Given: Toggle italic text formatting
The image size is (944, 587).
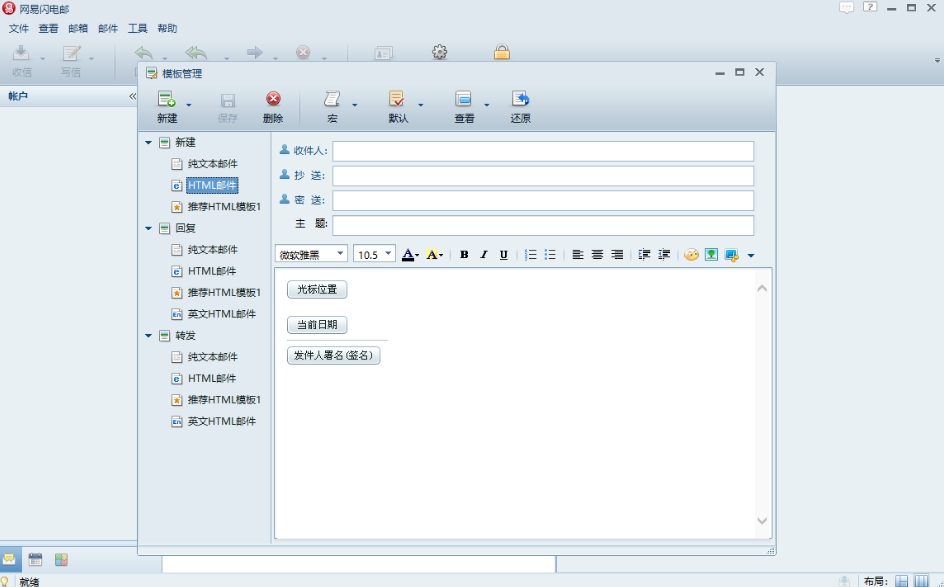Looking at the screenshot, I should tap(484, 255).
